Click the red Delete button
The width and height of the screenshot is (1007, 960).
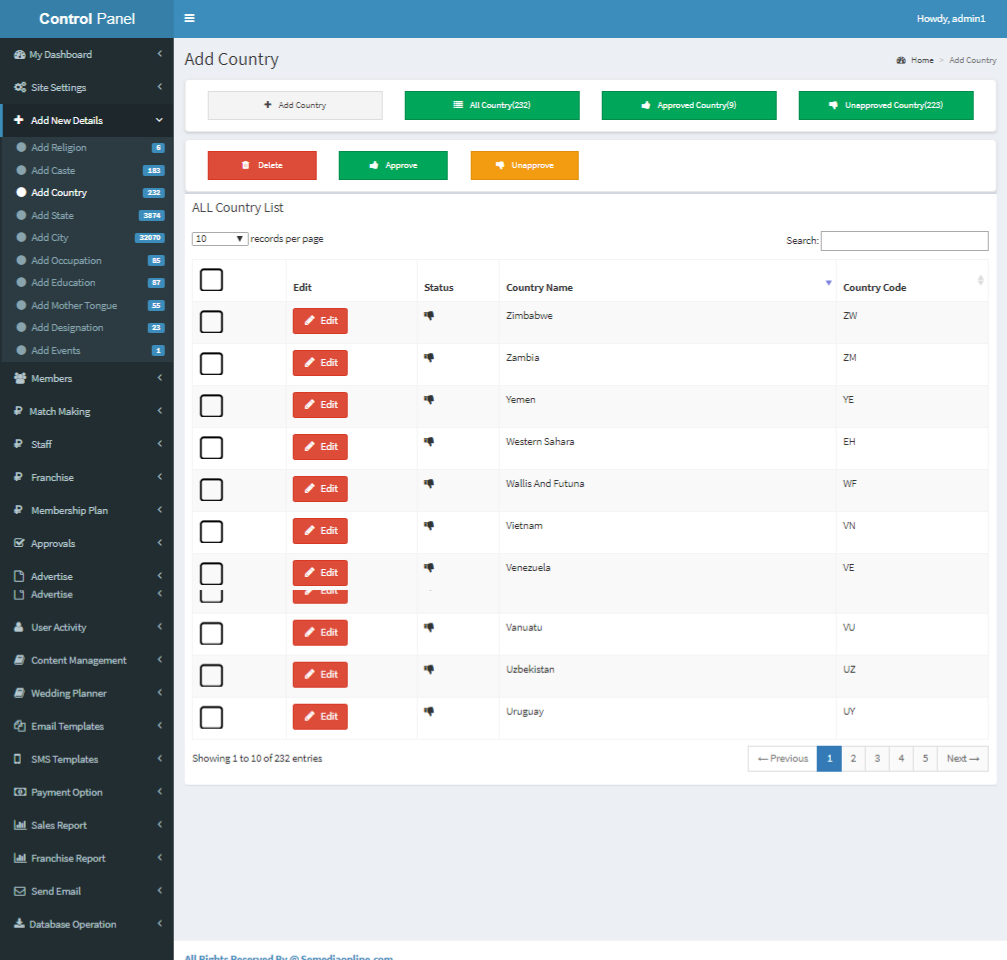click(262, 165)
